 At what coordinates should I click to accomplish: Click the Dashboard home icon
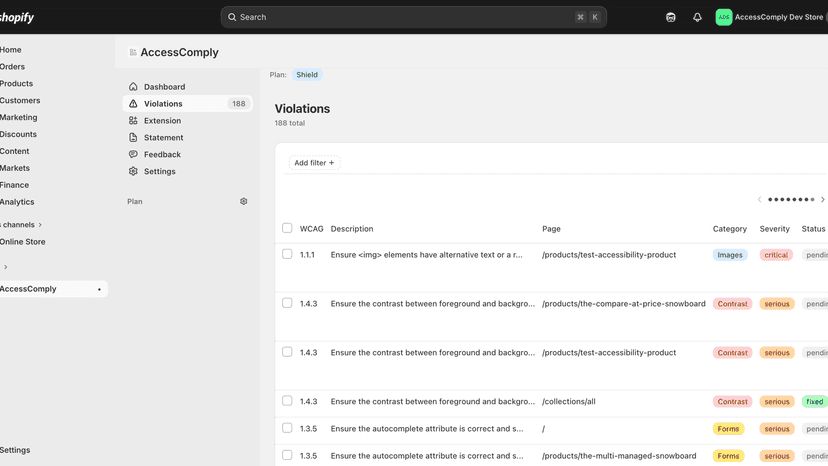[x=133, y=87]
